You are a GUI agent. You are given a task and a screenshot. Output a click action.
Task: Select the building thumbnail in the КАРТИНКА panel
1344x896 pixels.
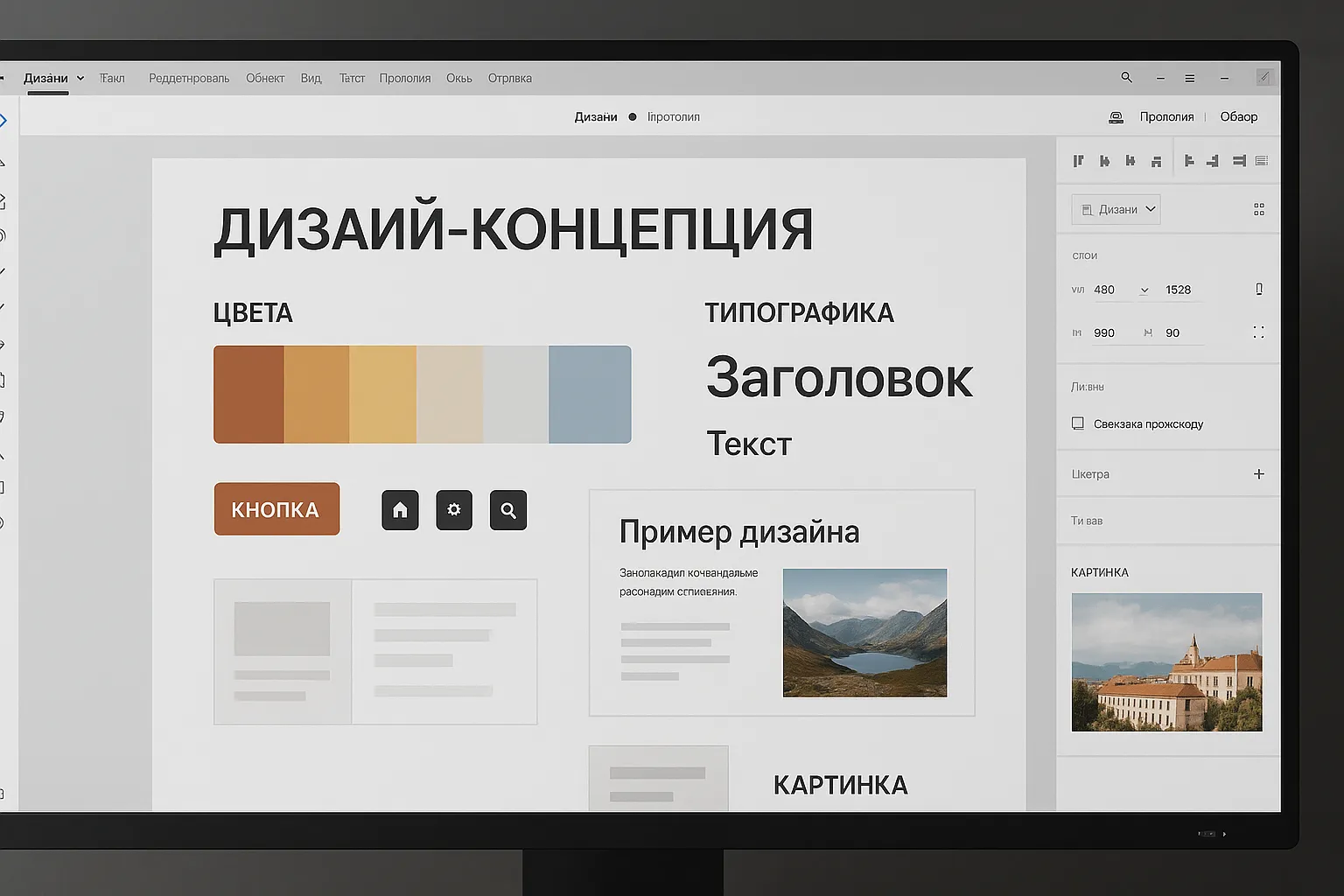click(x=1166, y=662)
